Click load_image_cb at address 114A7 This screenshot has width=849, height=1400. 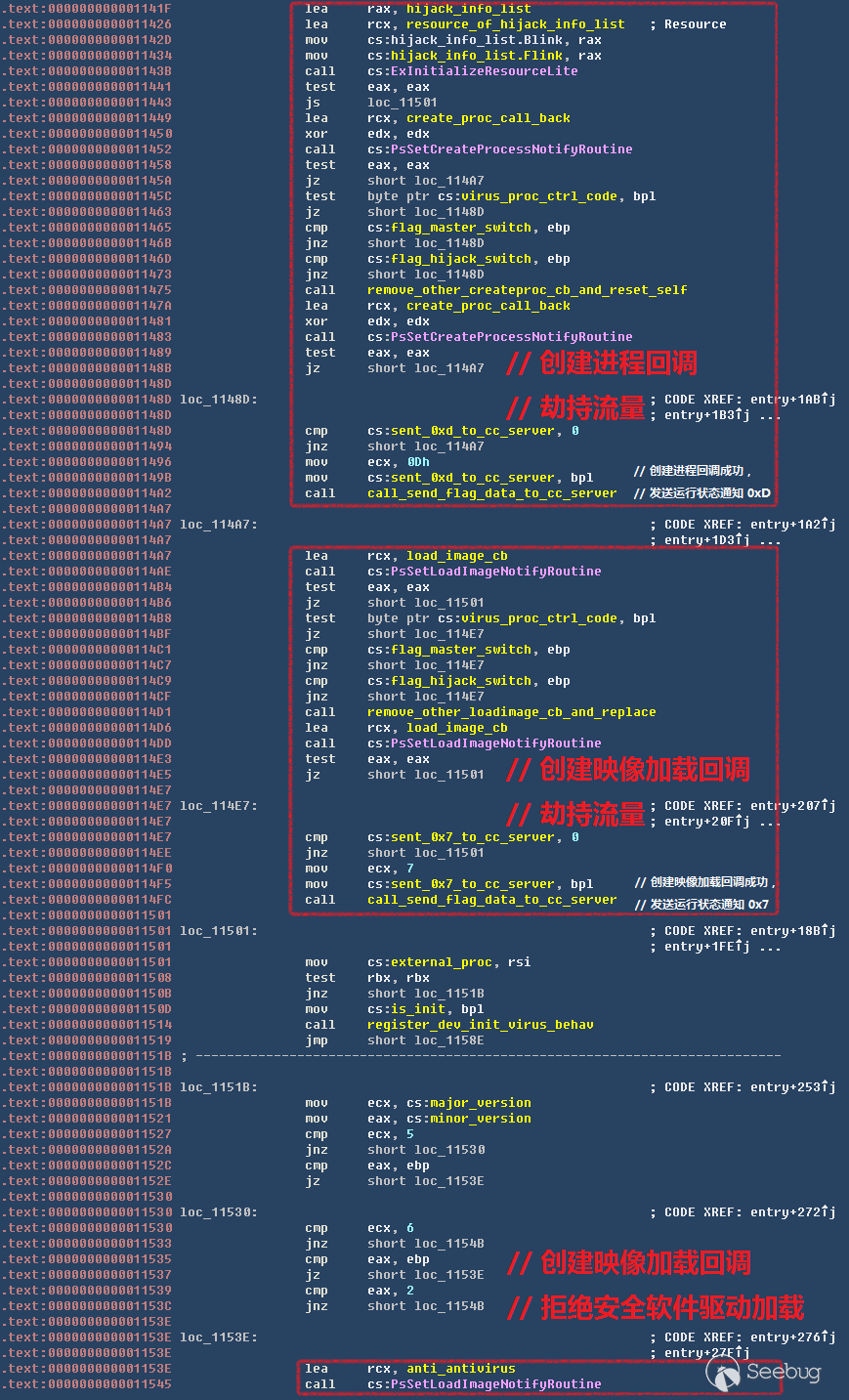pyautogui.click(x=457, y=556)
